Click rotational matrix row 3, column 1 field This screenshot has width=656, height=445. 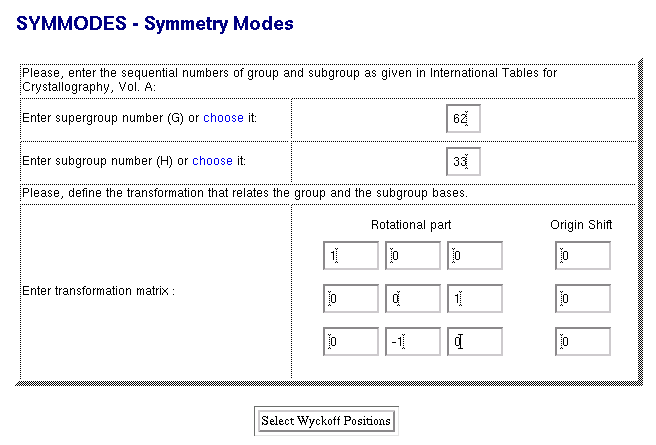pos(351,342)
